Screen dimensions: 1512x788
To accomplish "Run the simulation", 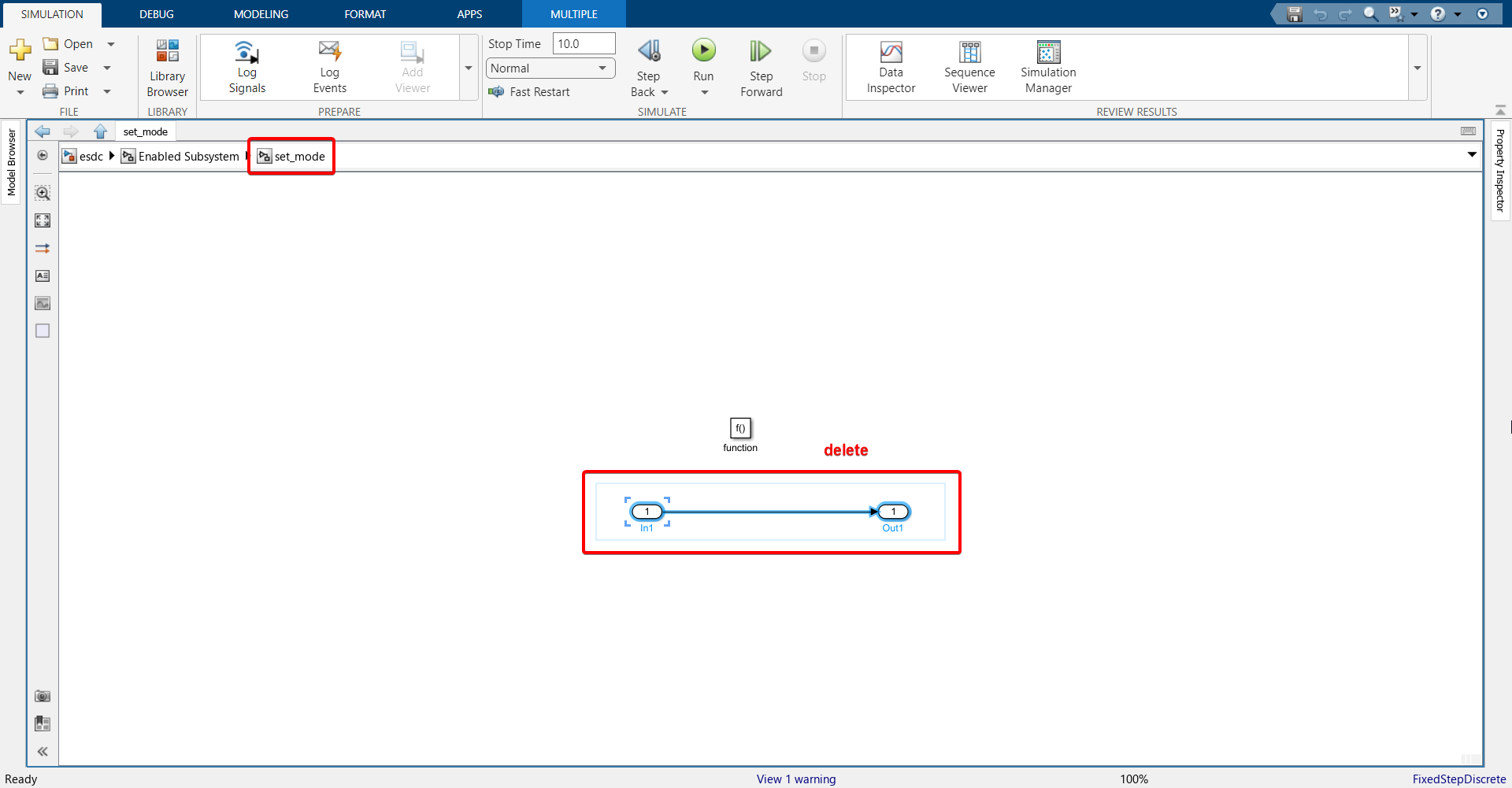I will (703, 51).
